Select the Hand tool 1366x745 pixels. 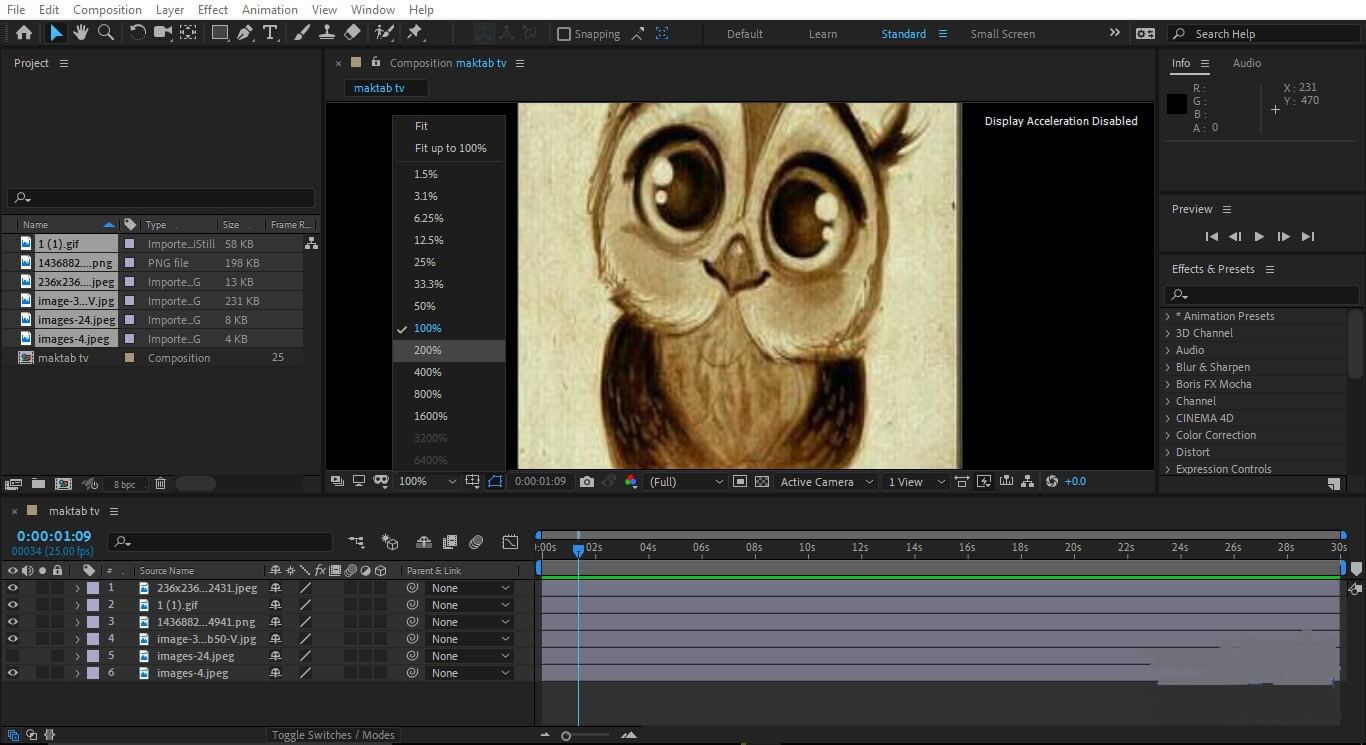pyautogui.click(x=80, y=33)
